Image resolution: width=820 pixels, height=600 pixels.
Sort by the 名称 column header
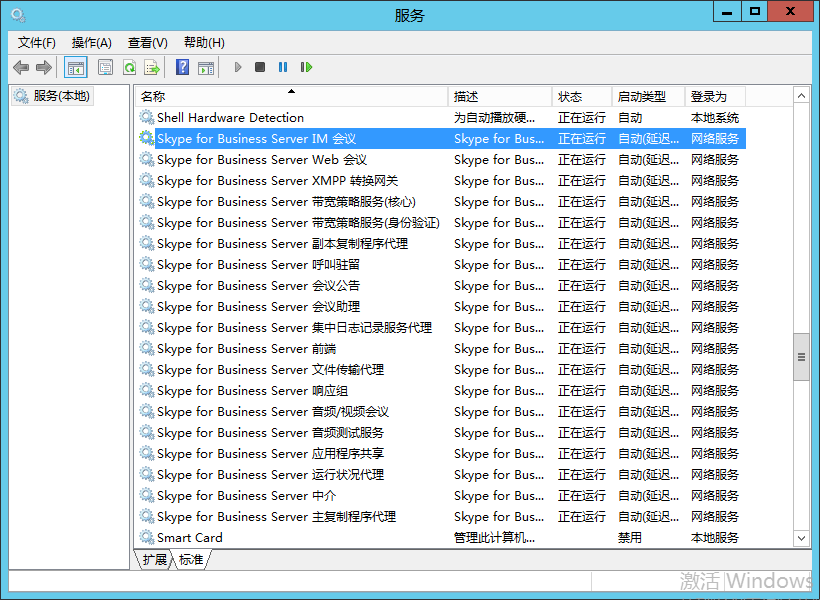click(x=292, y=96)
